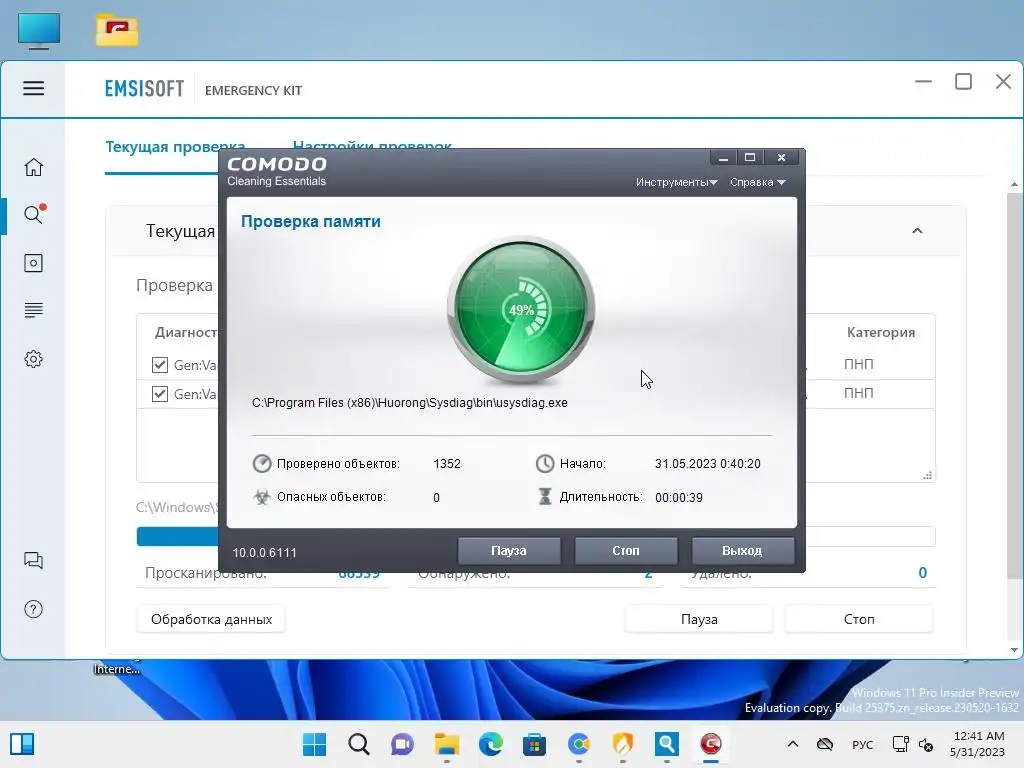This screenshot has height=768, width=1024.
Task: Click start time 31.05.2023 0:40:20
Action: [707, 464]
